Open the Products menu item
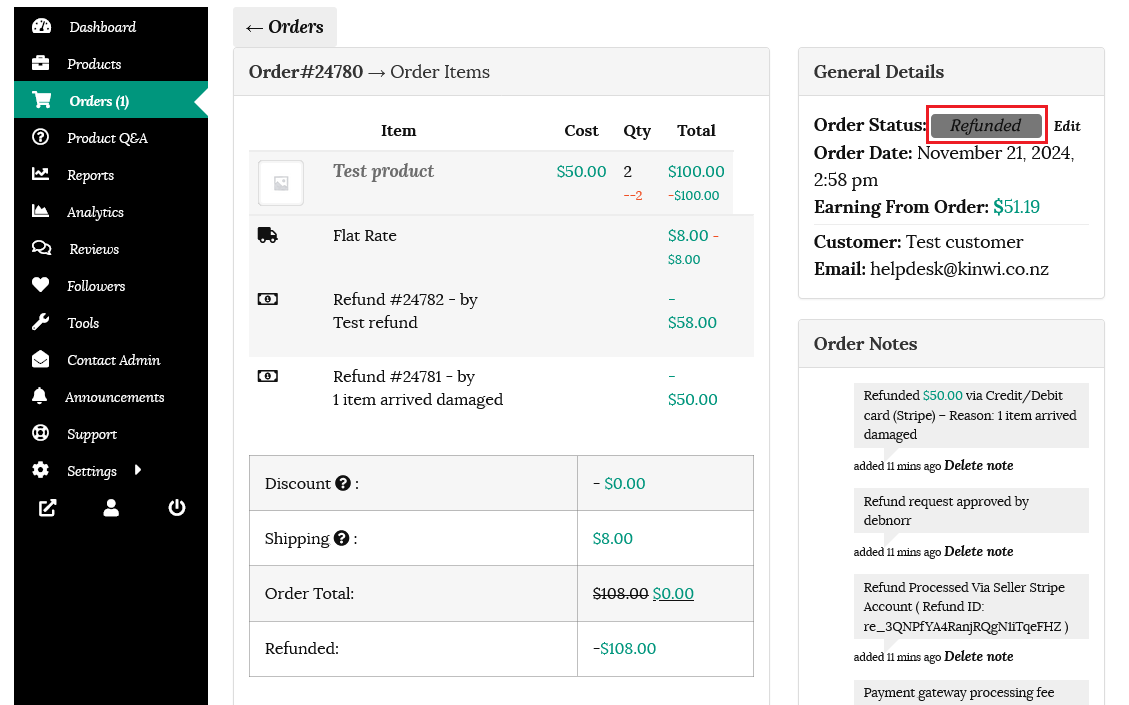The height and width of the screenshot is (705, 1129). [94, 64]
